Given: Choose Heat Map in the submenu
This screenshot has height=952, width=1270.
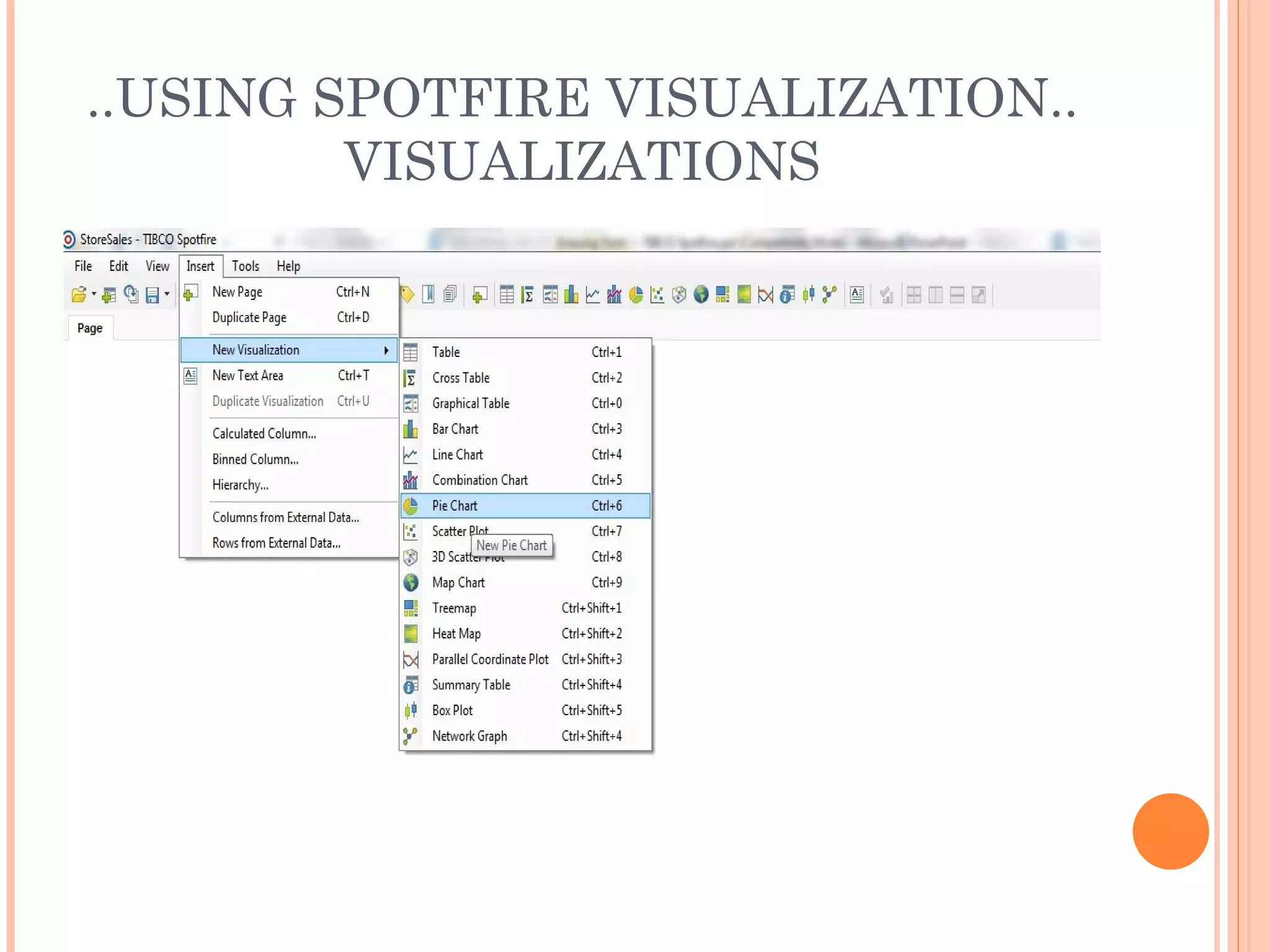Looking at the screenshot, I should (526, 634).
